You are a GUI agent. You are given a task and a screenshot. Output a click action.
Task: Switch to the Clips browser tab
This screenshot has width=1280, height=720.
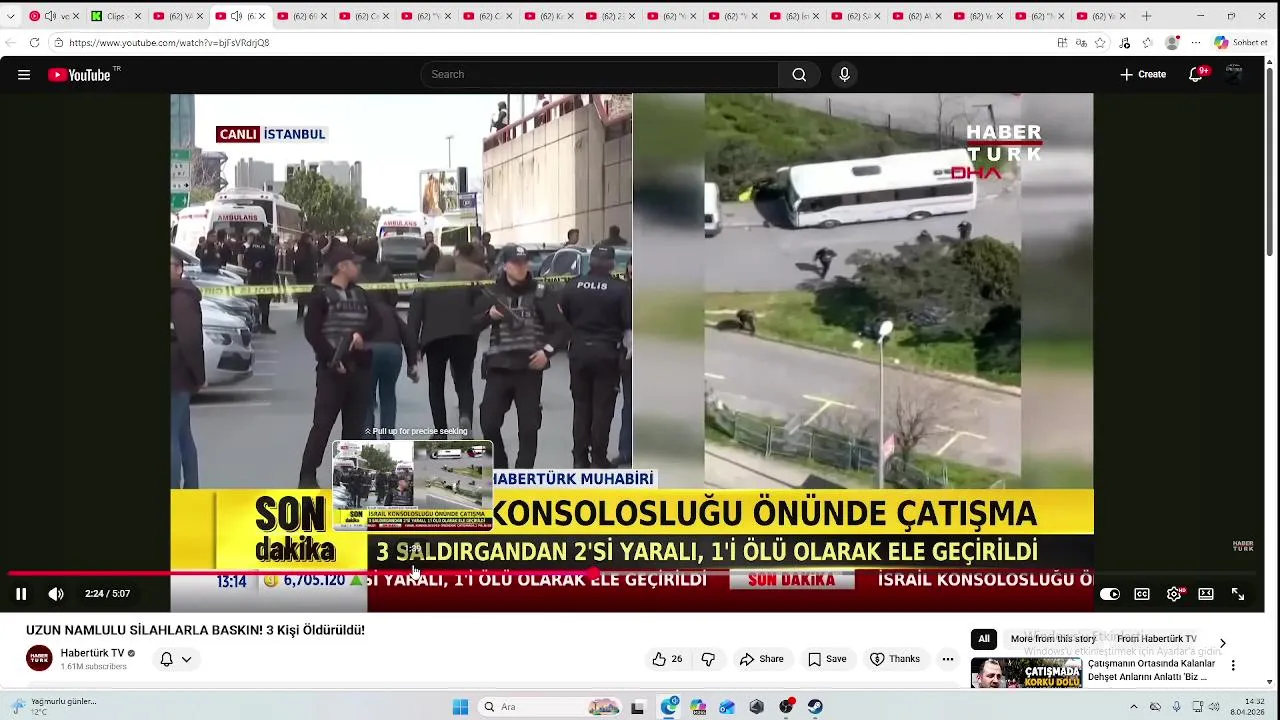coord(116,16)
